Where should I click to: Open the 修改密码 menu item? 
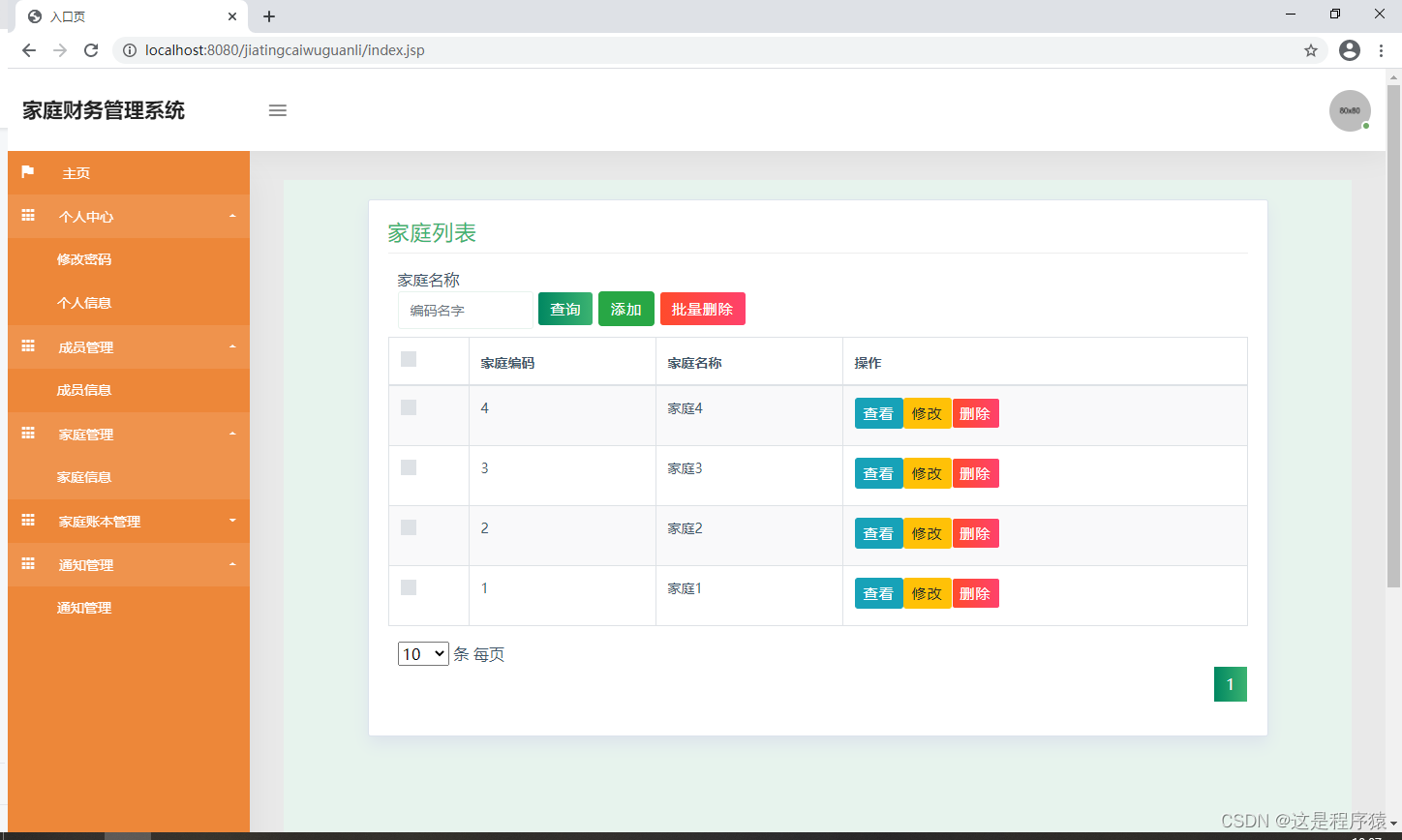pos(85,259)
